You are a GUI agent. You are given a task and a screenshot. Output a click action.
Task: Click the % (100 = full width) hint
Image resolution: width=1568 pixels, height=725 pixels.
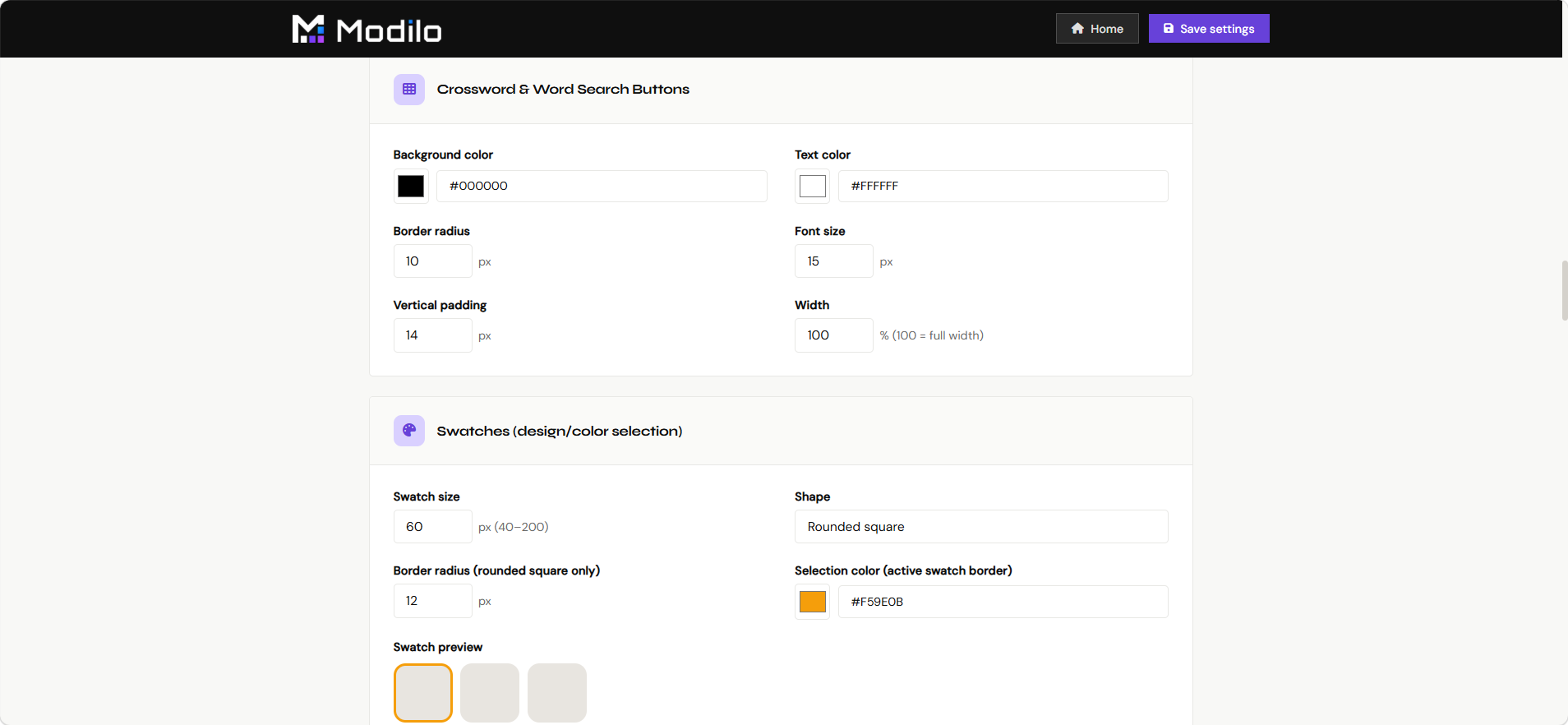point(932,335)
